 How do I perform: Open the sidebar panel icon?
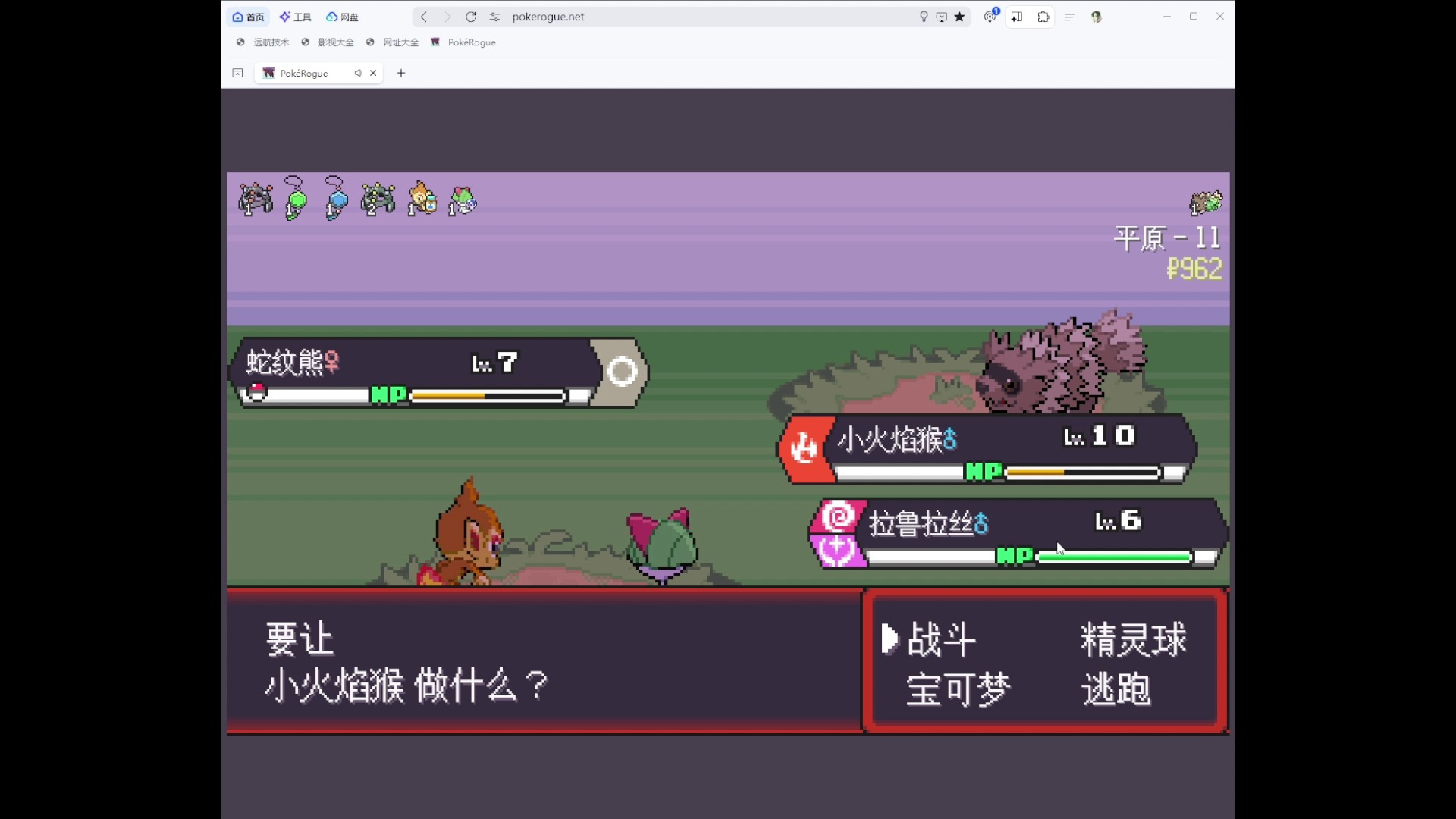(1017, 17)
